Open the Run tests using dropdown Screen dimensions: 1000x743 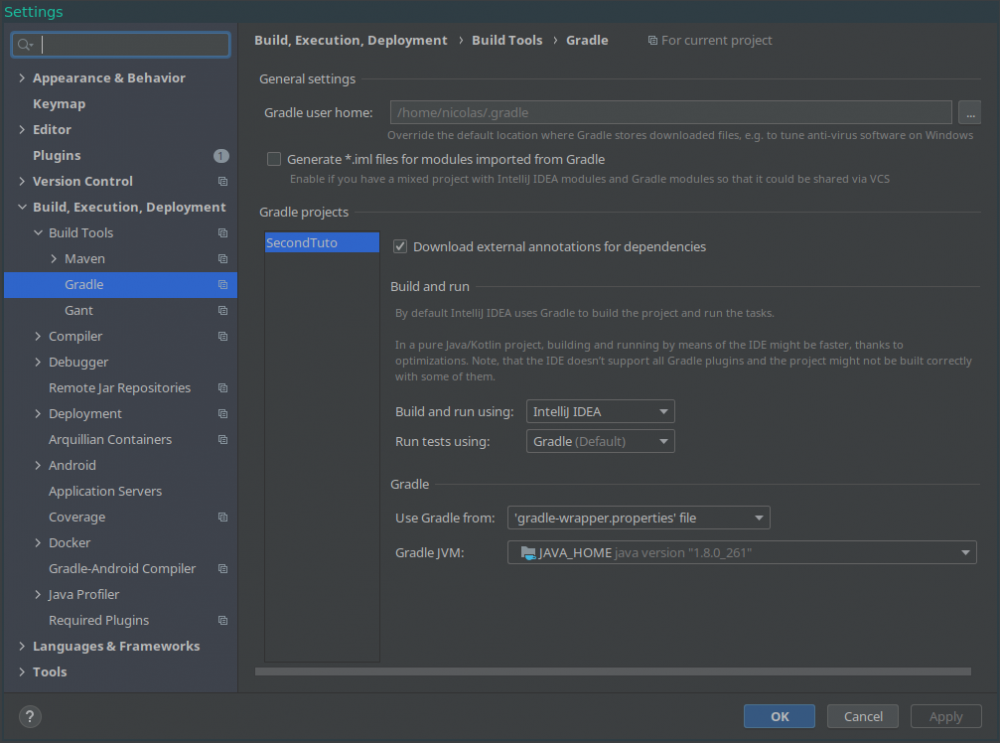pyautogui.click(x=600, y=441)
